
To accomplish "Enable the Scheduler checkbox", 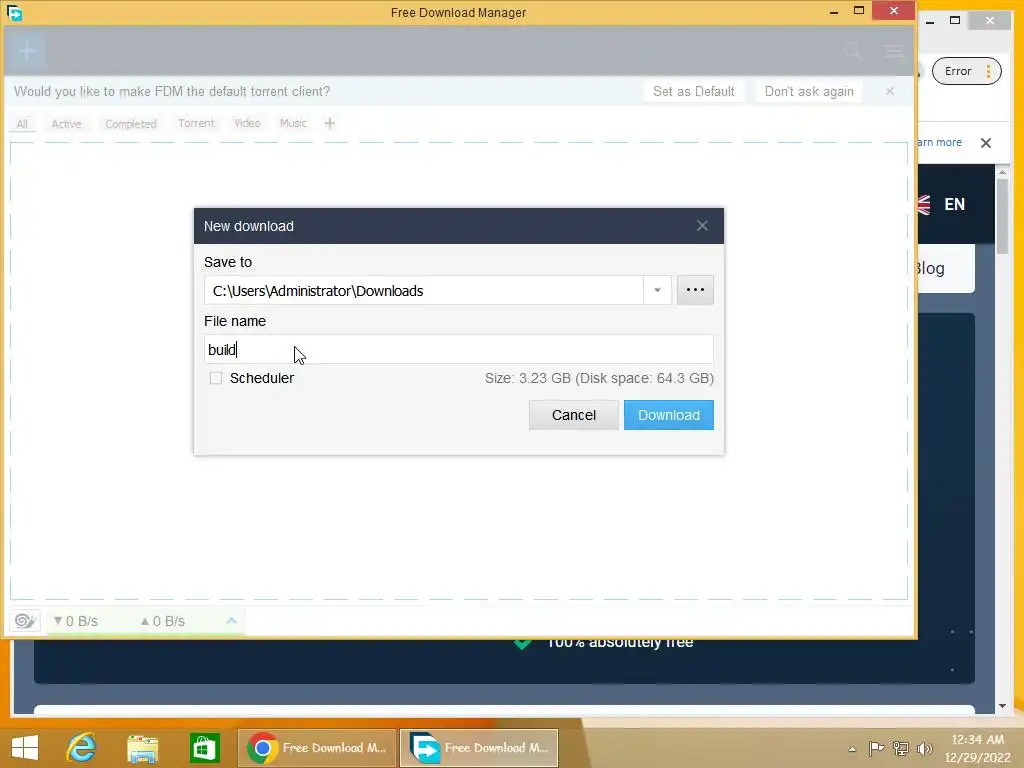I will pyautogui.click(x=216, y=378).
